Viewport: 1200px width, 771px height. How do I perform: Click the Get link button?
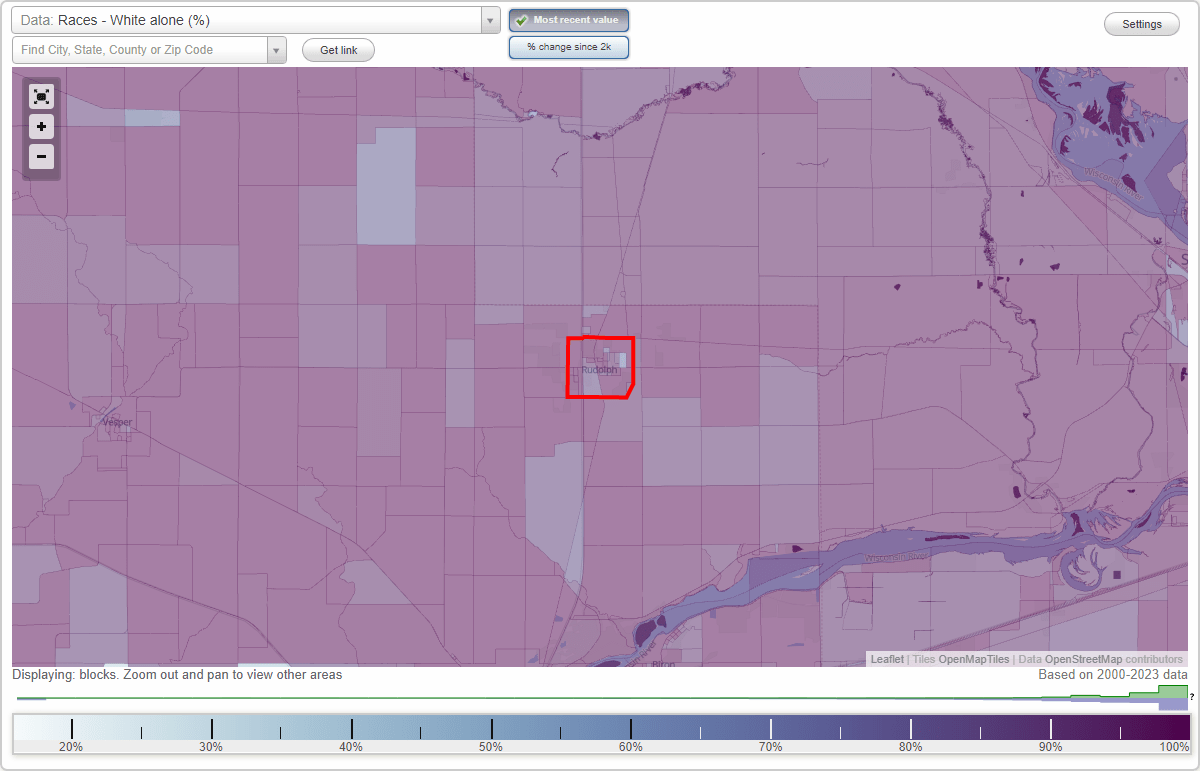point(337,49)
